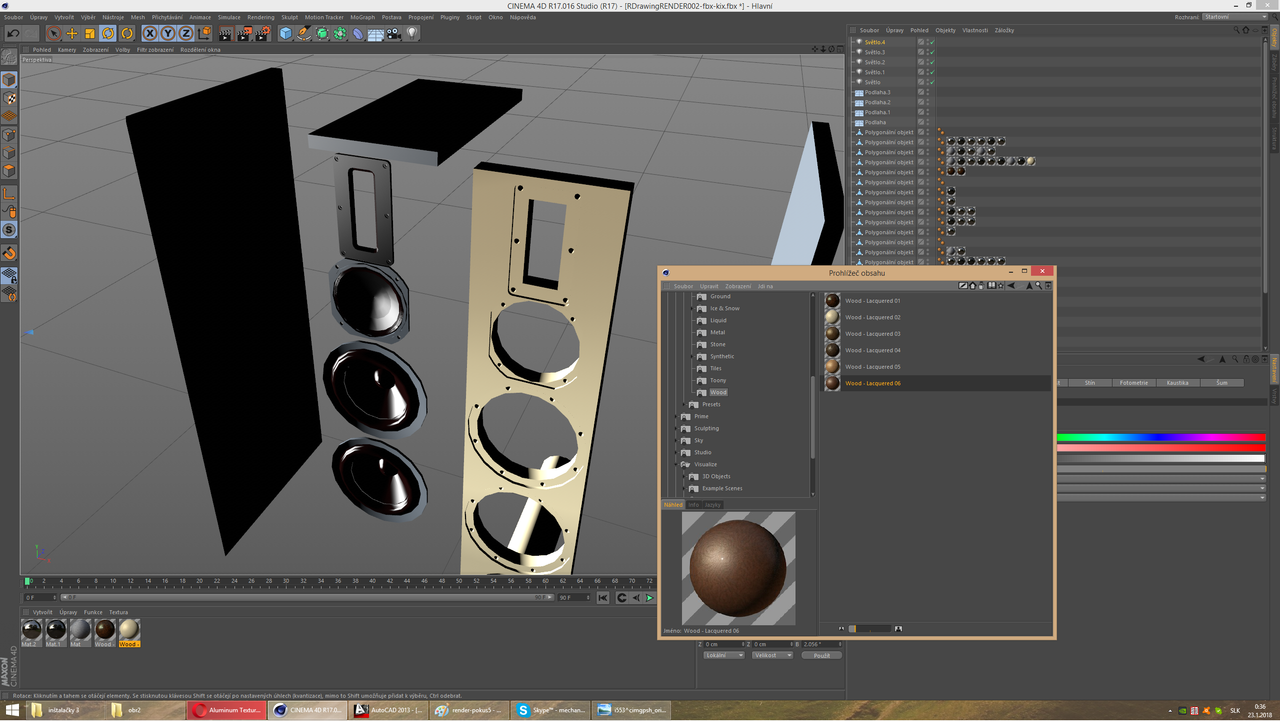Image resolution: width=1280 pixels, height=721 pixels.
Task: Open the Textura menu in material manager
Action: coord(118,612)
